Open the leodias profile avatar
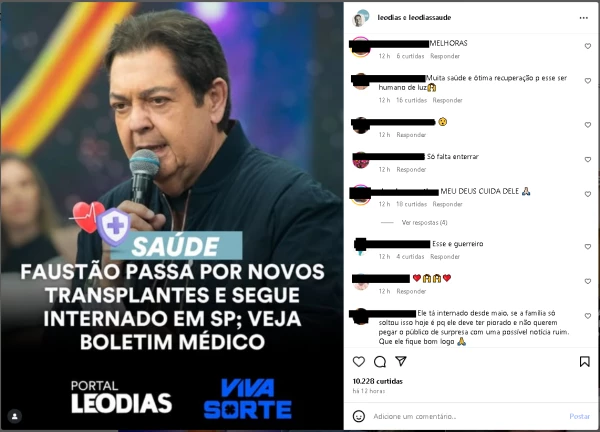 360,18
